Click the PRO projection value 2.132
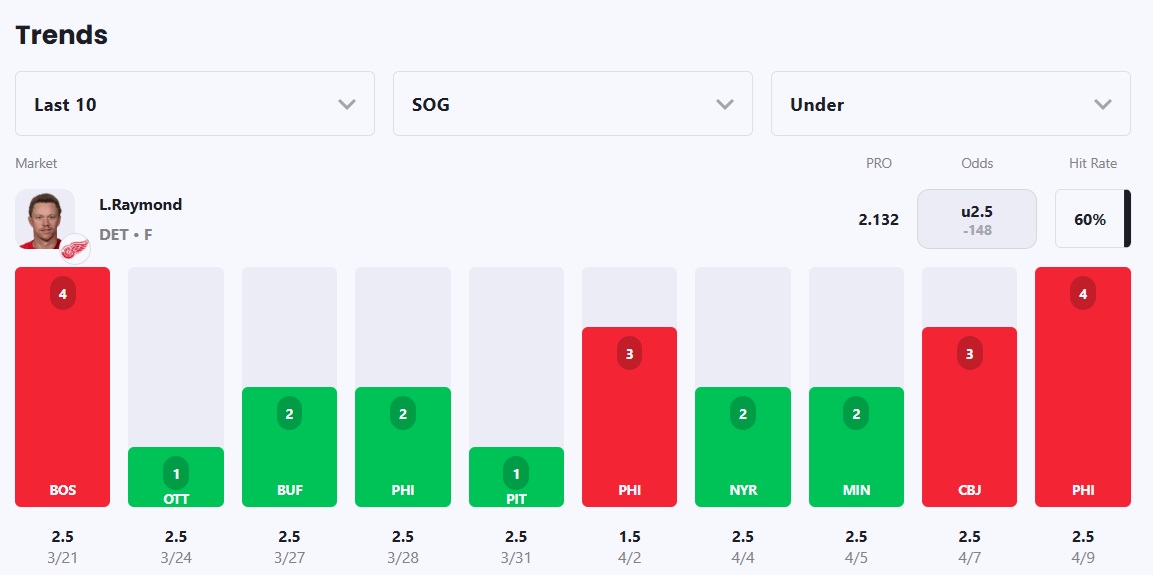This screenshot has width=1153, height=575. pyautogui.click(x=878, y=219)
